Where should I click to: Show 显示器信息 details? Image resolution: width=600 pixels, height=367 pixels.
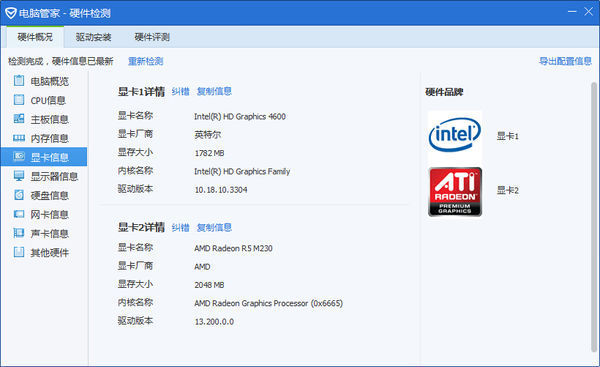click(x=44, y=176)
